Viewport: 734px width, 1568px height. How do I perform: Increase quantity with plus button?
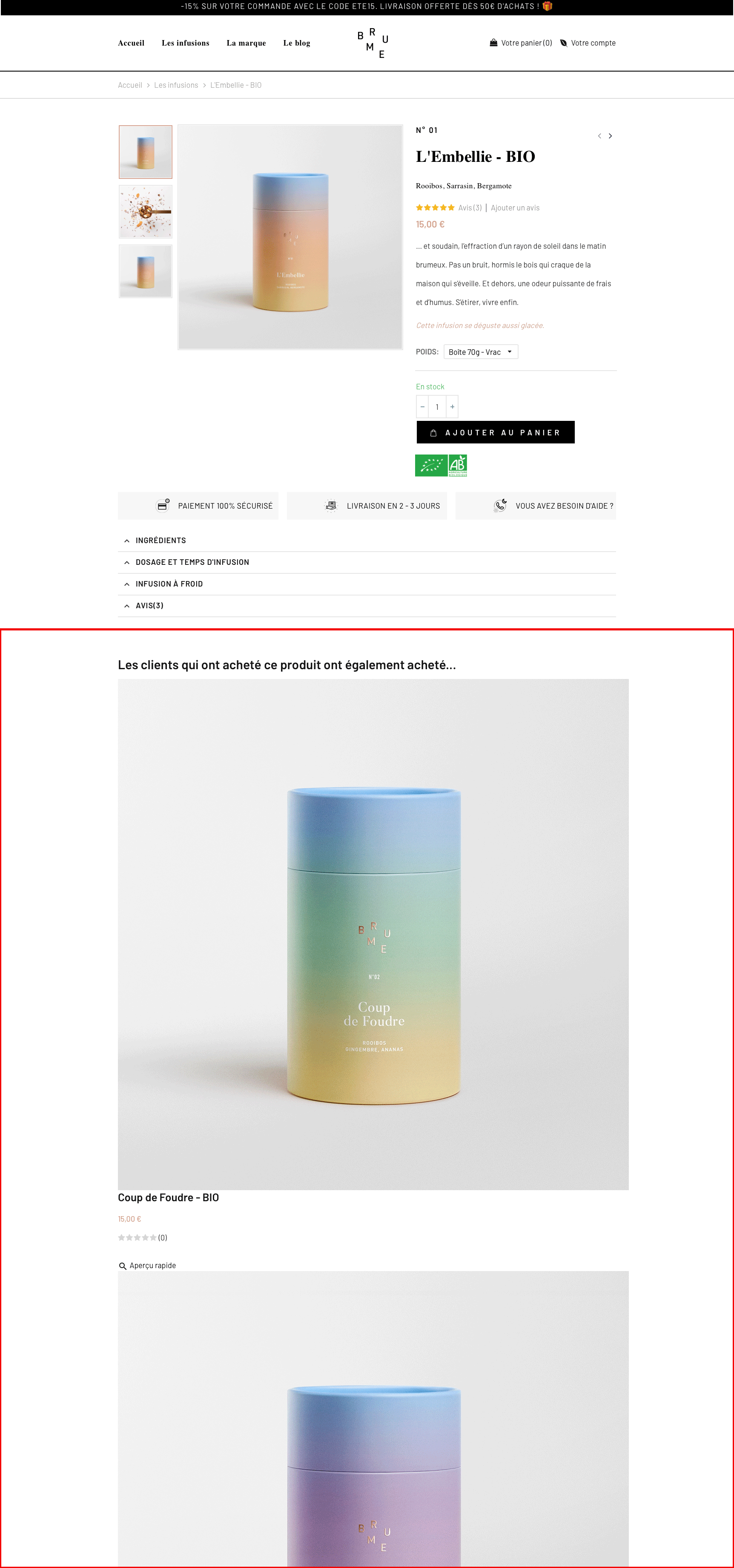click(x=452, y=407)
